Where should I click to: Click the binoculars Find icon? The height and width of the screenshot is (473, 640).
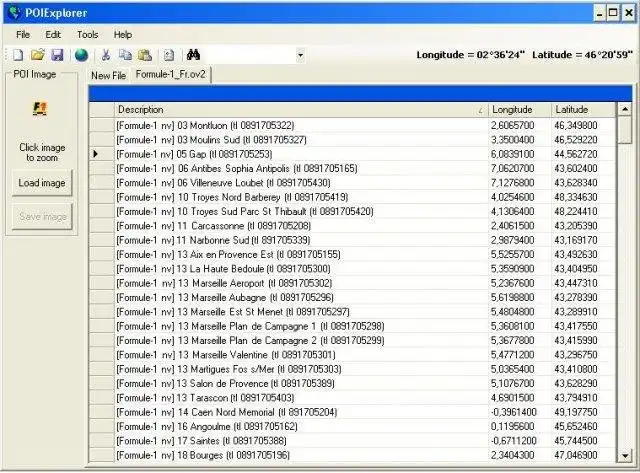click(x=193, y=55)
